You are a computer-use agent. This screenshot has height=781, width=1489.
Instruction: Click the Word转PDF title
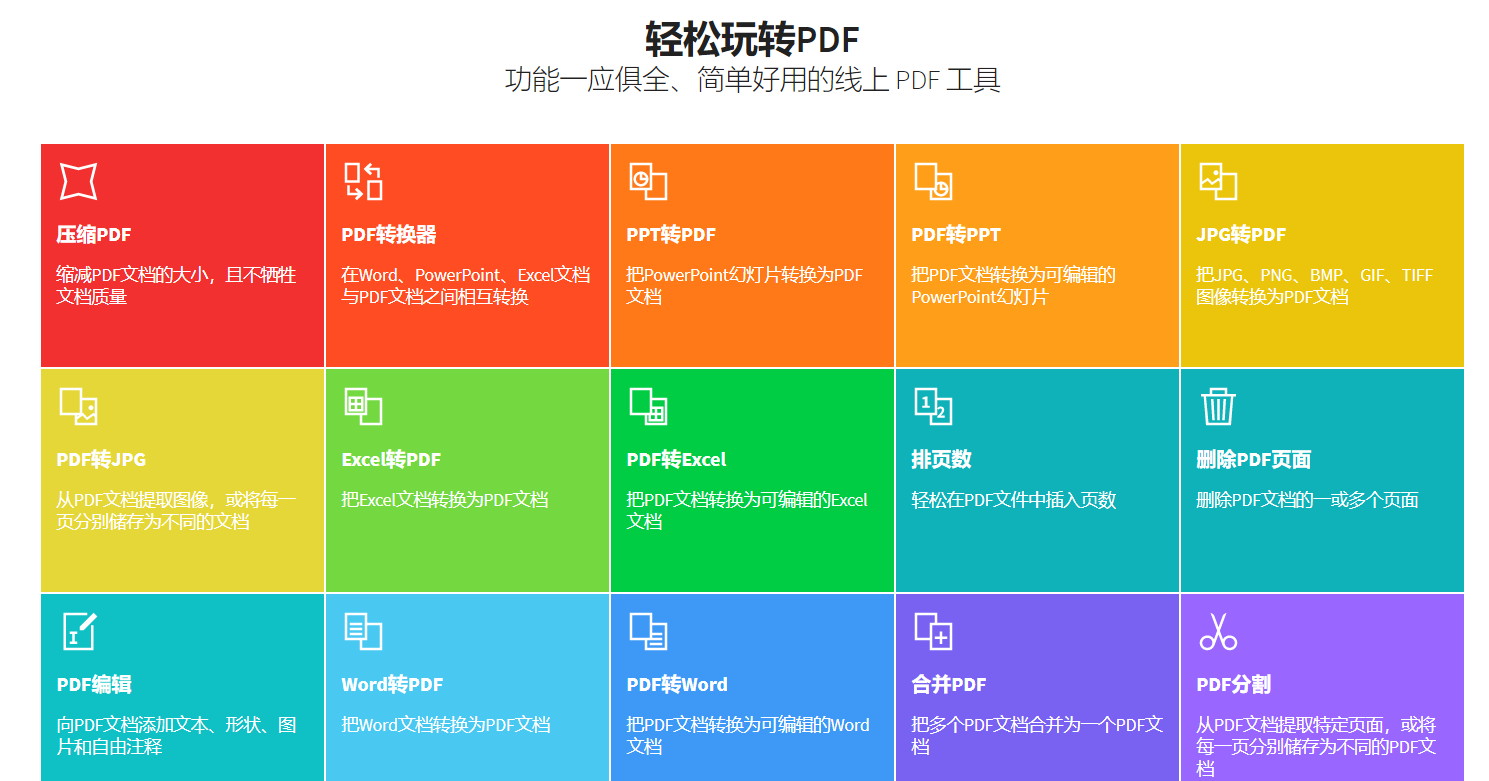tap(392, 685)
